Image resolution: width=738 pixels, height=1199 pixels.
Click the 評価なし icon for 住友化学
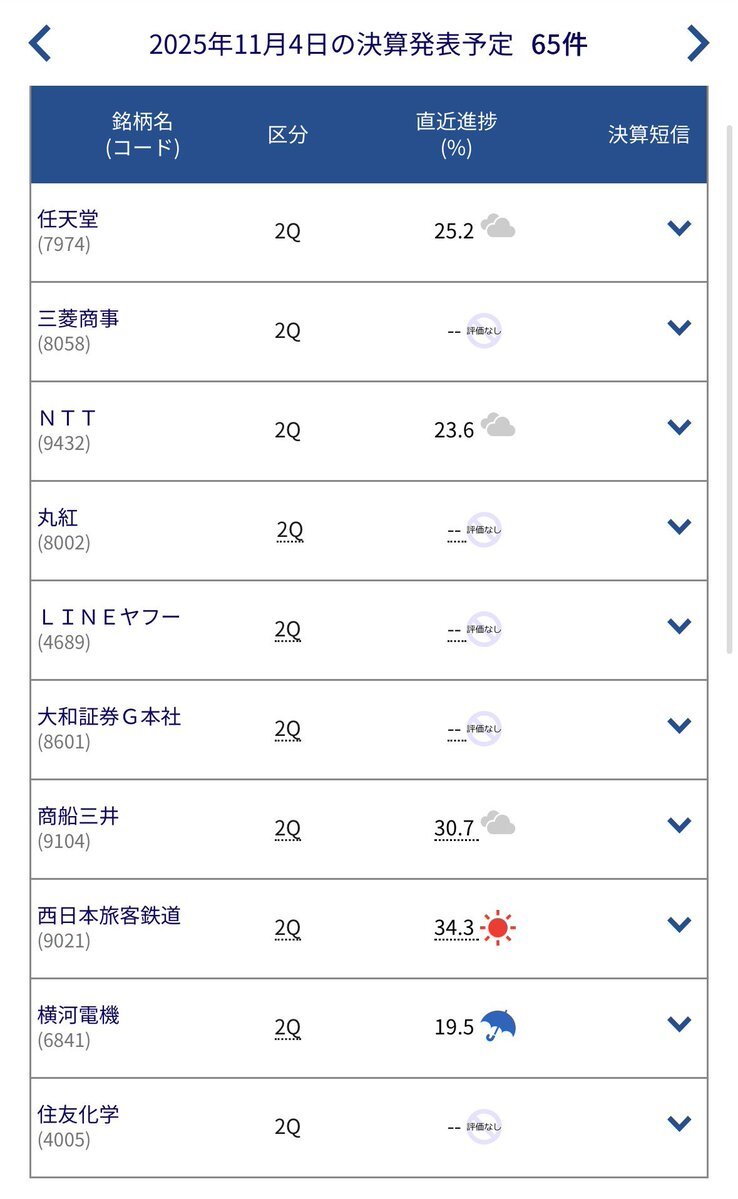tap(485, 1127)
